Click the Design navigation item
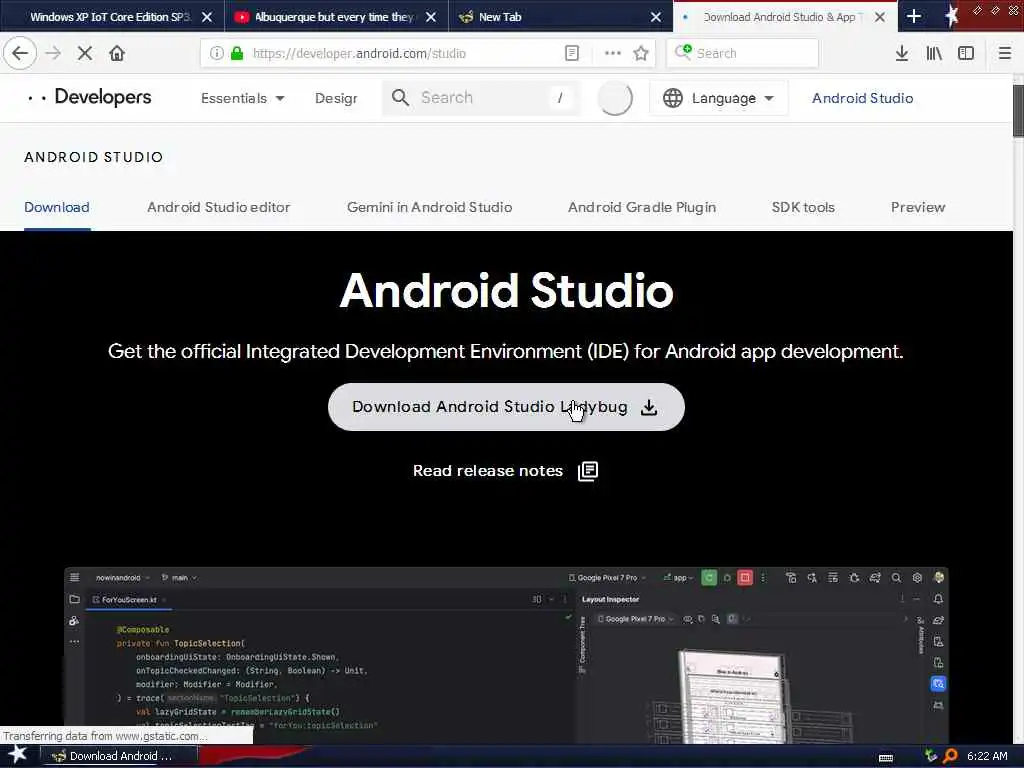The height and width of the screenshot is (768, 1024). 336,99
